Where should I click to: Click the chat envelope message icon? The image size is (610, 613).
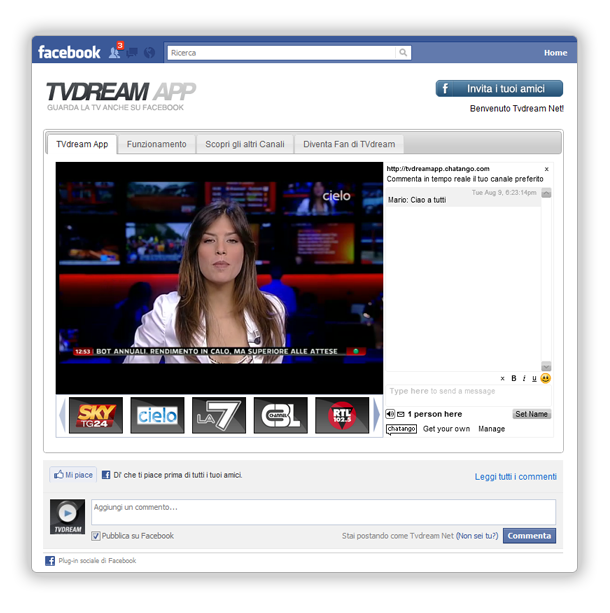pyautogui.click(x=401, y=414)
